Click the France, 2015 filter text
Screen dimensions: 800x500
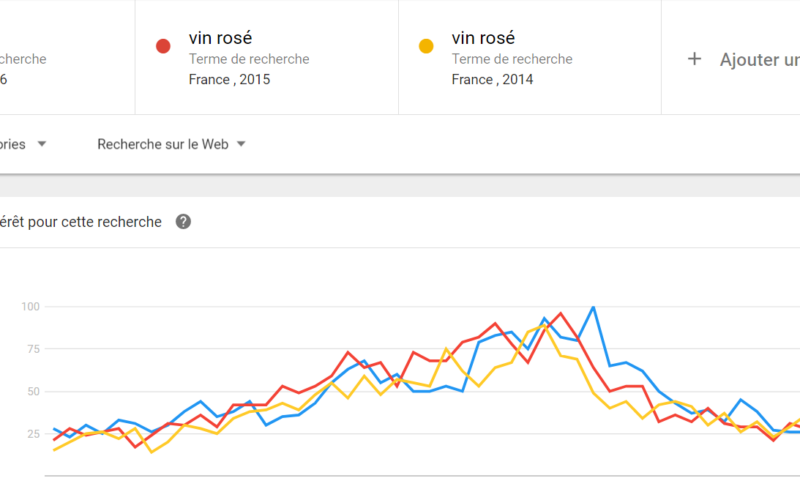coord(230,80)
